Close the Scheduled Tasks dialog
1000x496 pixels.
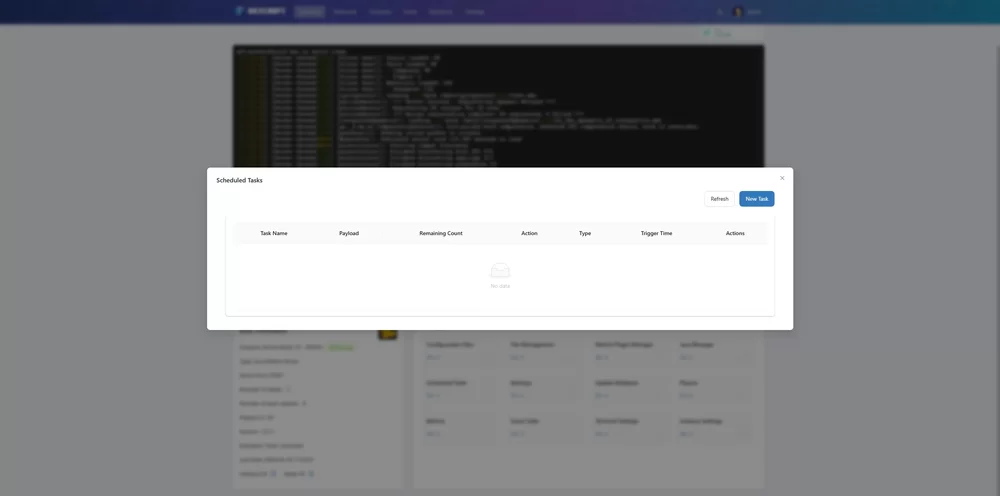782,179
